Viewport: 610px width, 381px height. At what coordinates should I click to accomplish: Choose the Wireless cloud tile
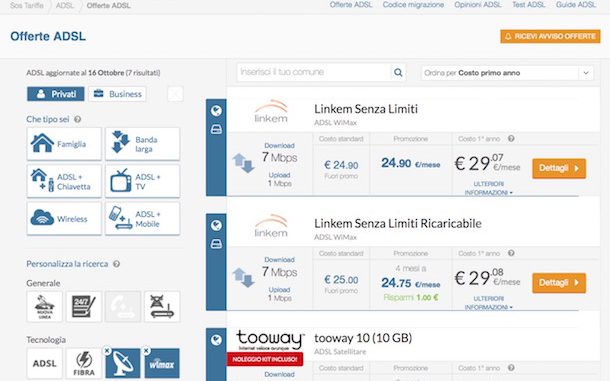click(64, 218)
